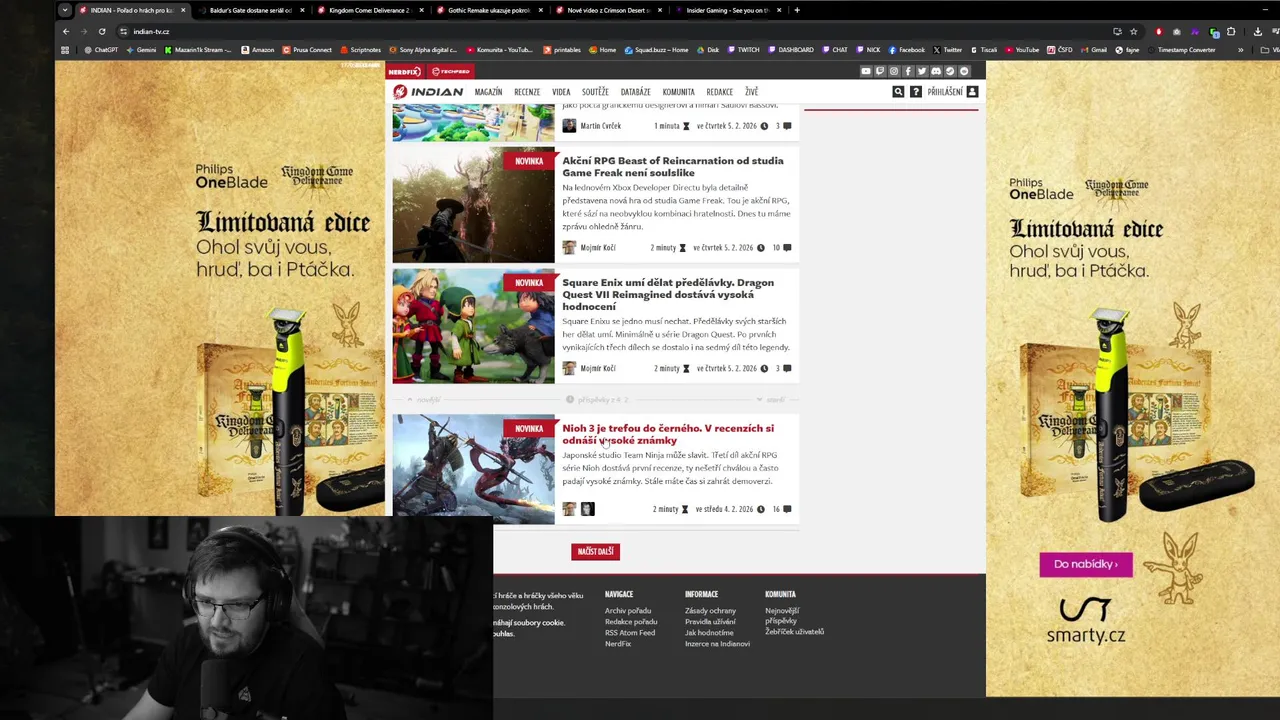Open the Inzerce na Indianovi footer link
This screenshot has width=1280, height=720.
pos(717,644)
